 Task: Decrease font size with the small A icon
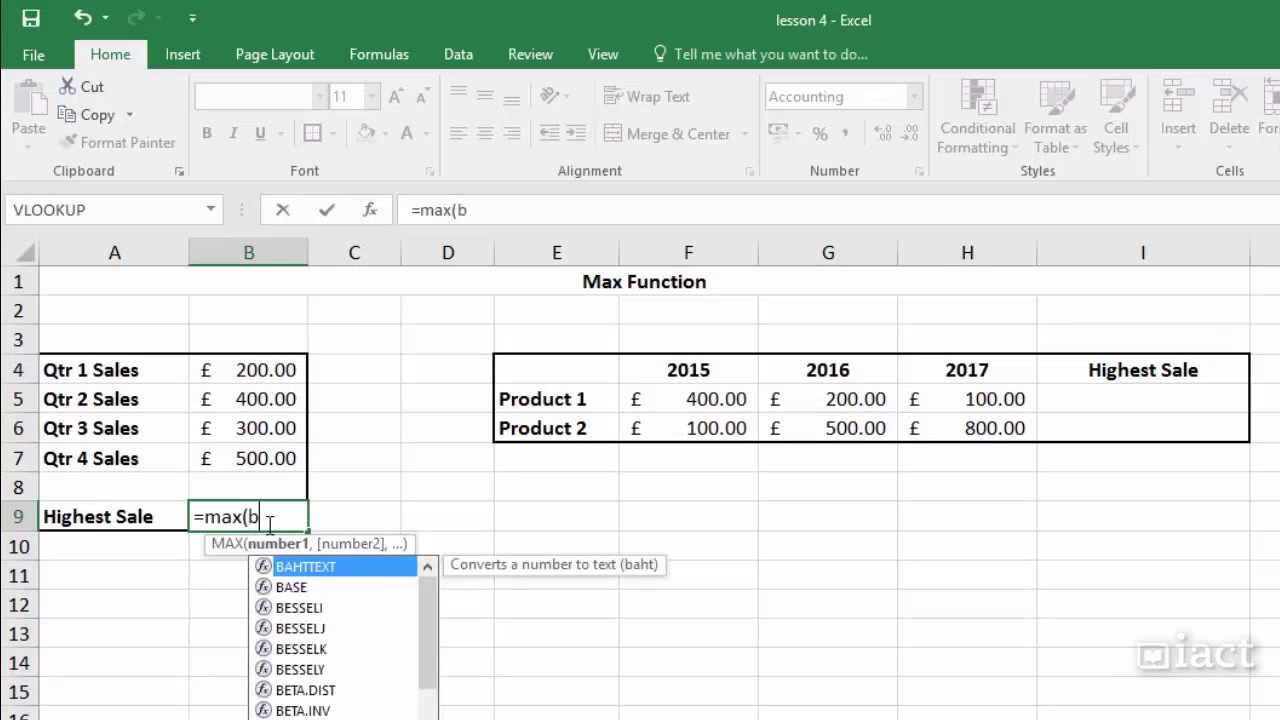pos(422,97)
